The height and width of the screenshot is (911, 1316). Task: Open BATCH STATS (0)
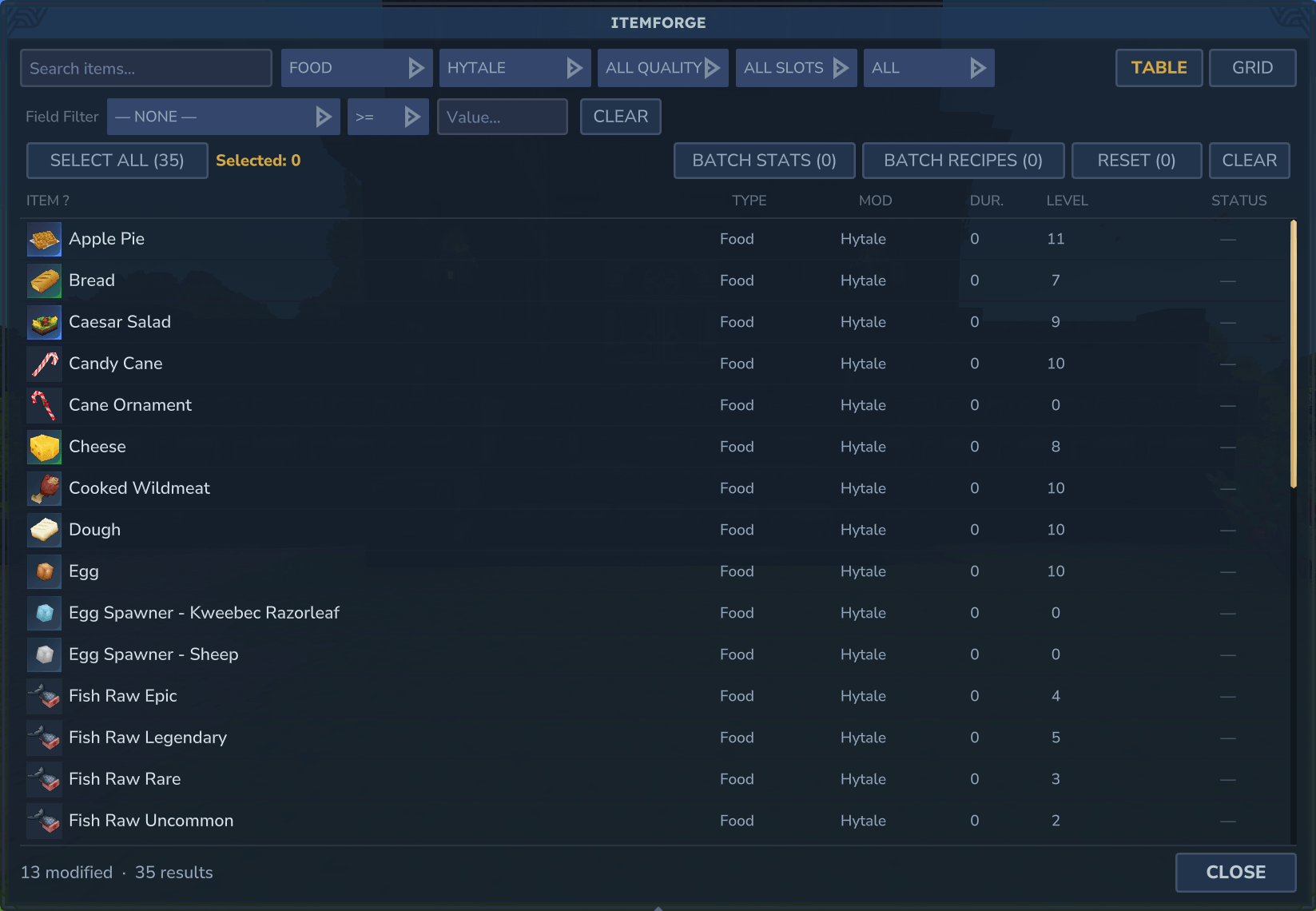[x=764, y=161]
